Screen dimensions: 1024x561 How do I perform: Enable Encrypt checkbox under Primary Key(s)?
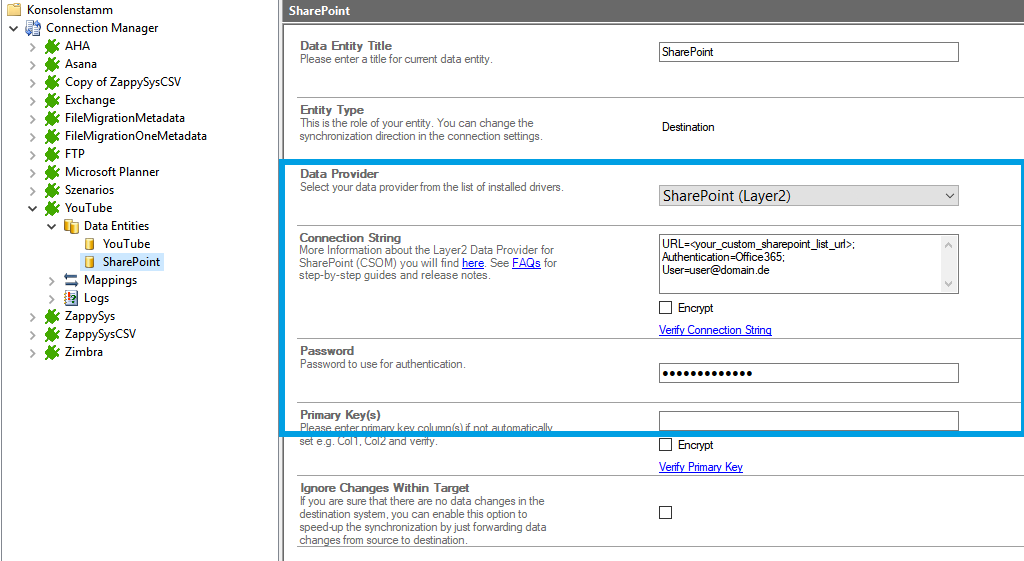(666, 445)
